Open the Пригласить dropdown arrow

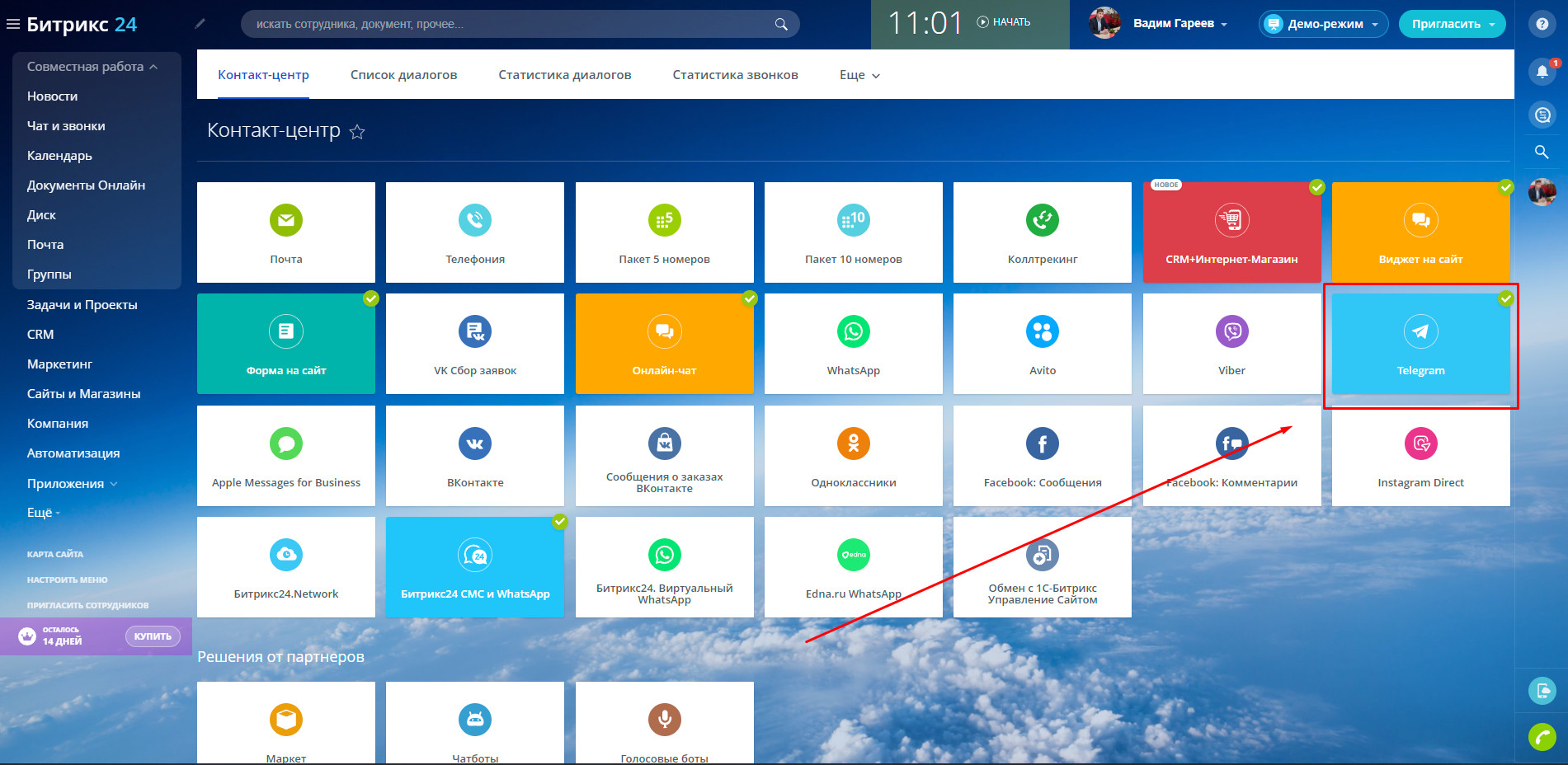(1492, 25)
